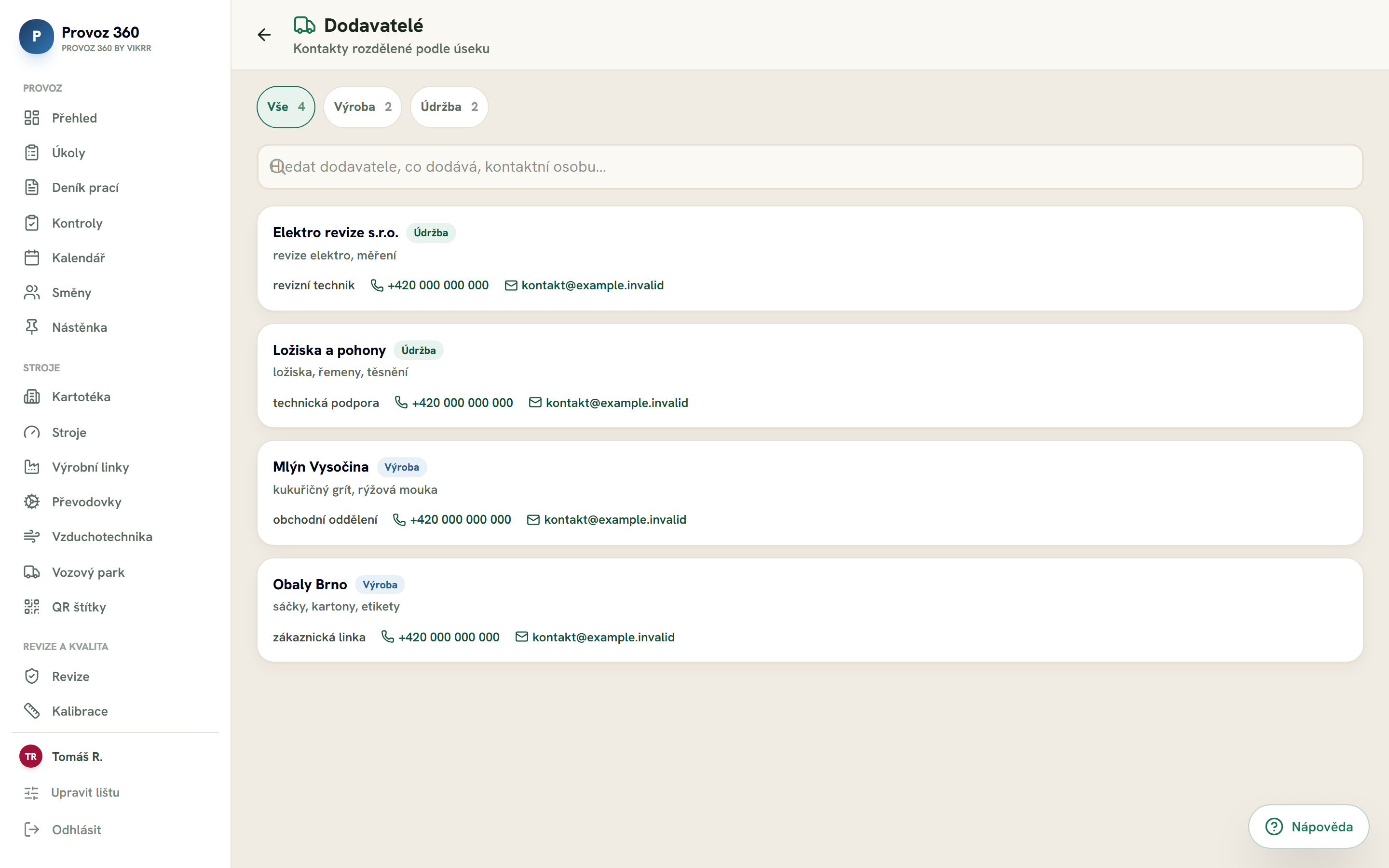Call the Ložiska a pohony phone number

[454, 403]
